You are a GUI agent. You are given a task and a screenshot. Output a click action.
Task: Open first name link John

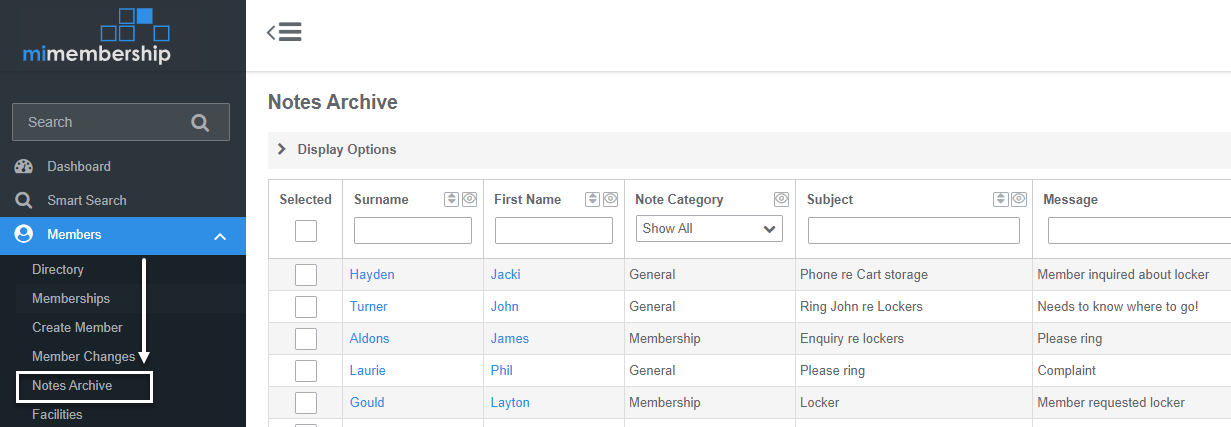pos(505,307)
